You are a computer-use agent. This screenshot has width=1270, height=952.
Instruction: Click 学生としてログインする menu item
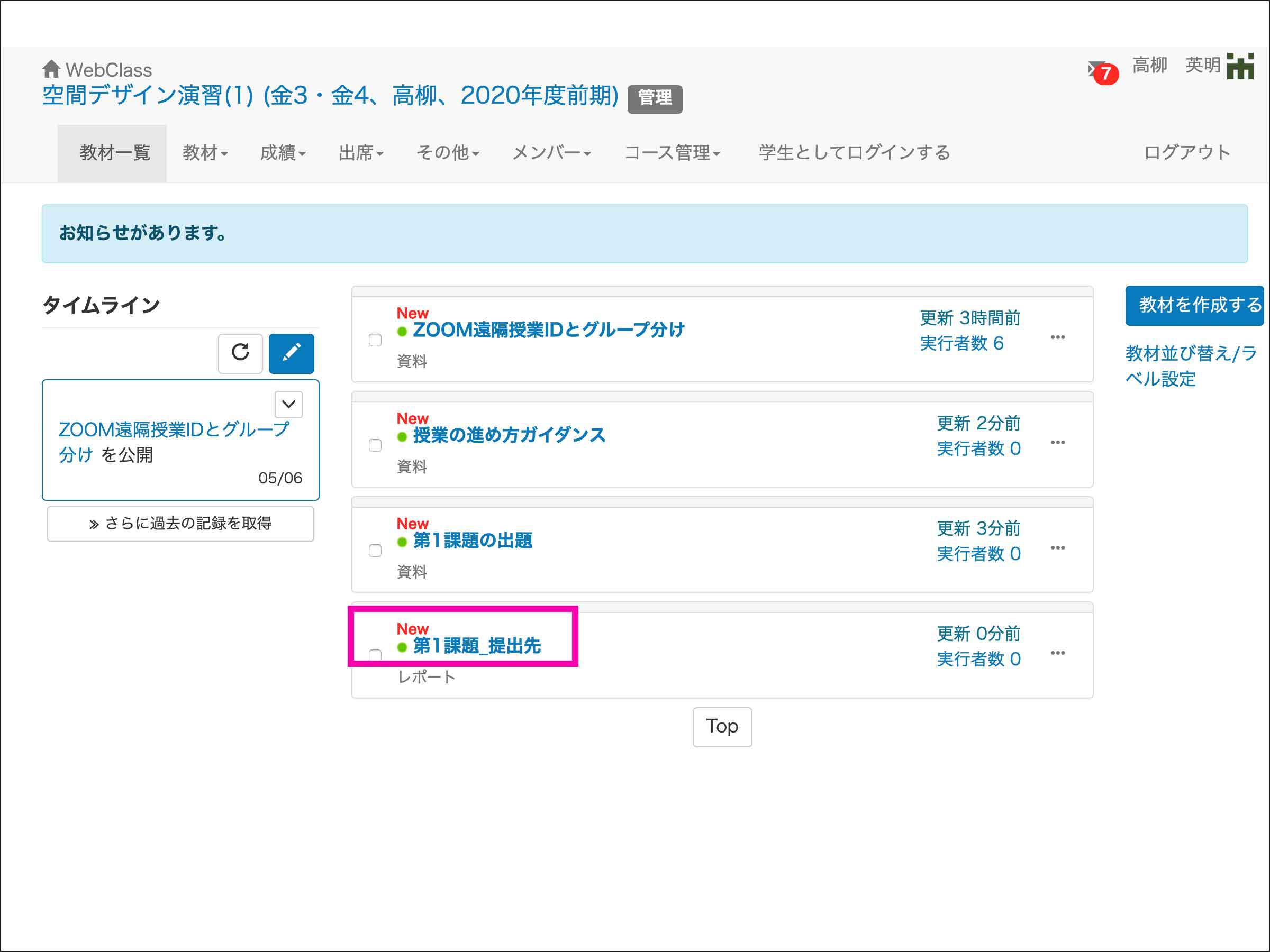coord(854,153)
